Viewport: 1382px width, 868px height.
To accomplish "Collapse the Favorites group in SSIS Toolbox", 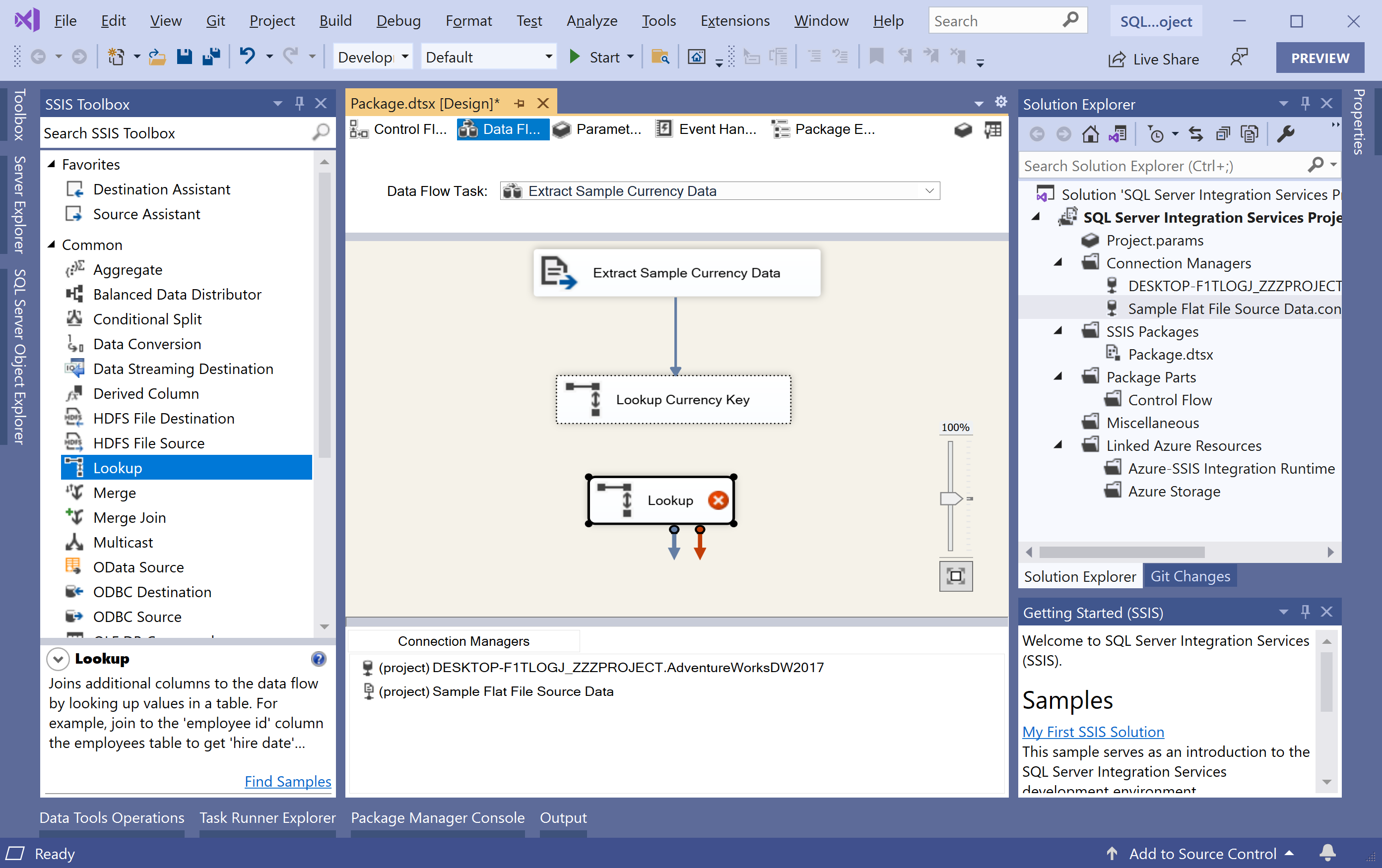I will 52,164.
